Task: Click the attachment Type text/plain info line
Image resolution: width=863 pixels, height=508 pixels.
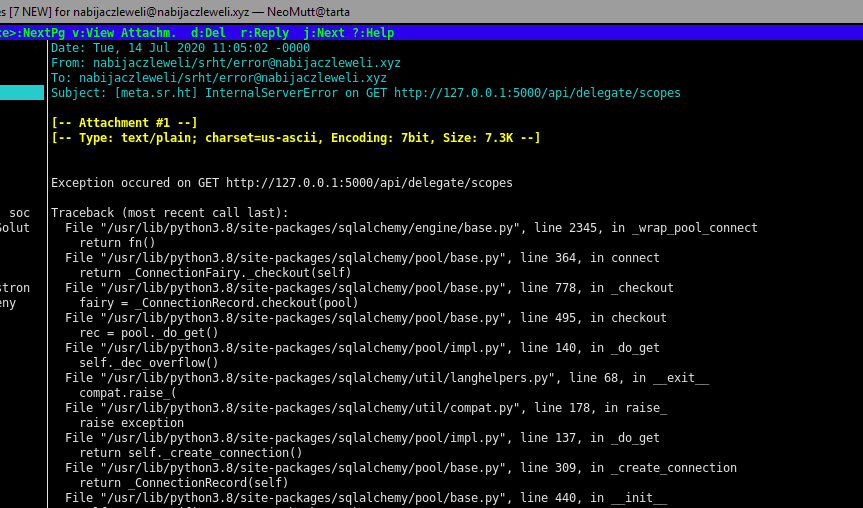Action: [295, 138]
